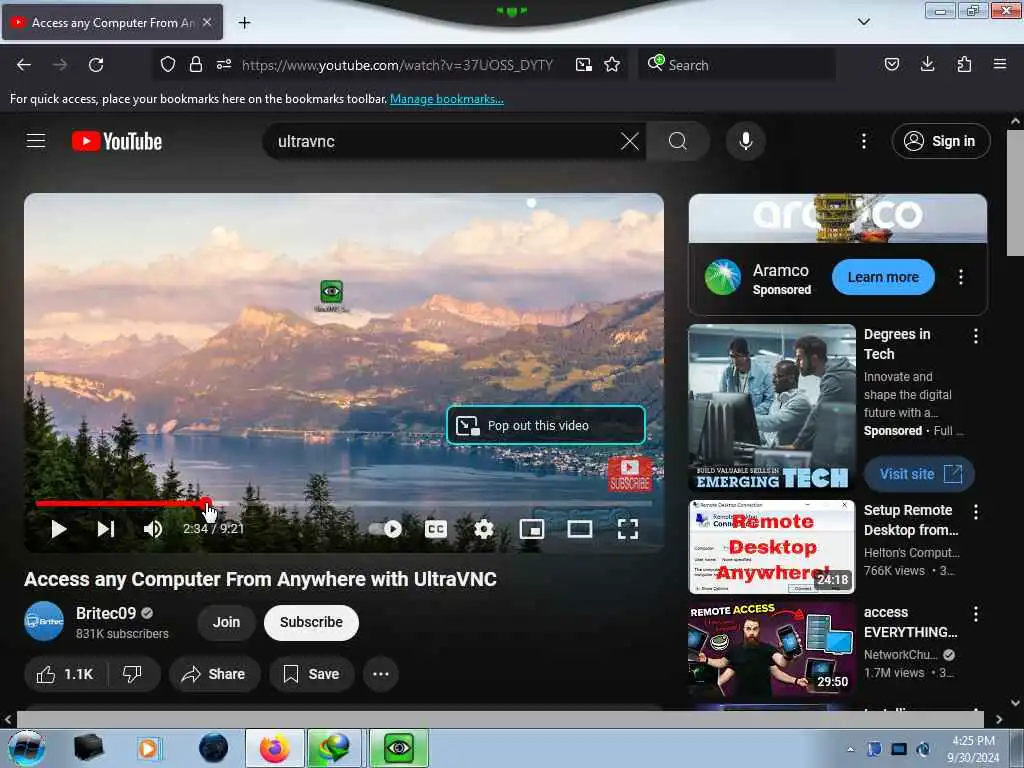Open Windows Start menu

coord(27,748)
